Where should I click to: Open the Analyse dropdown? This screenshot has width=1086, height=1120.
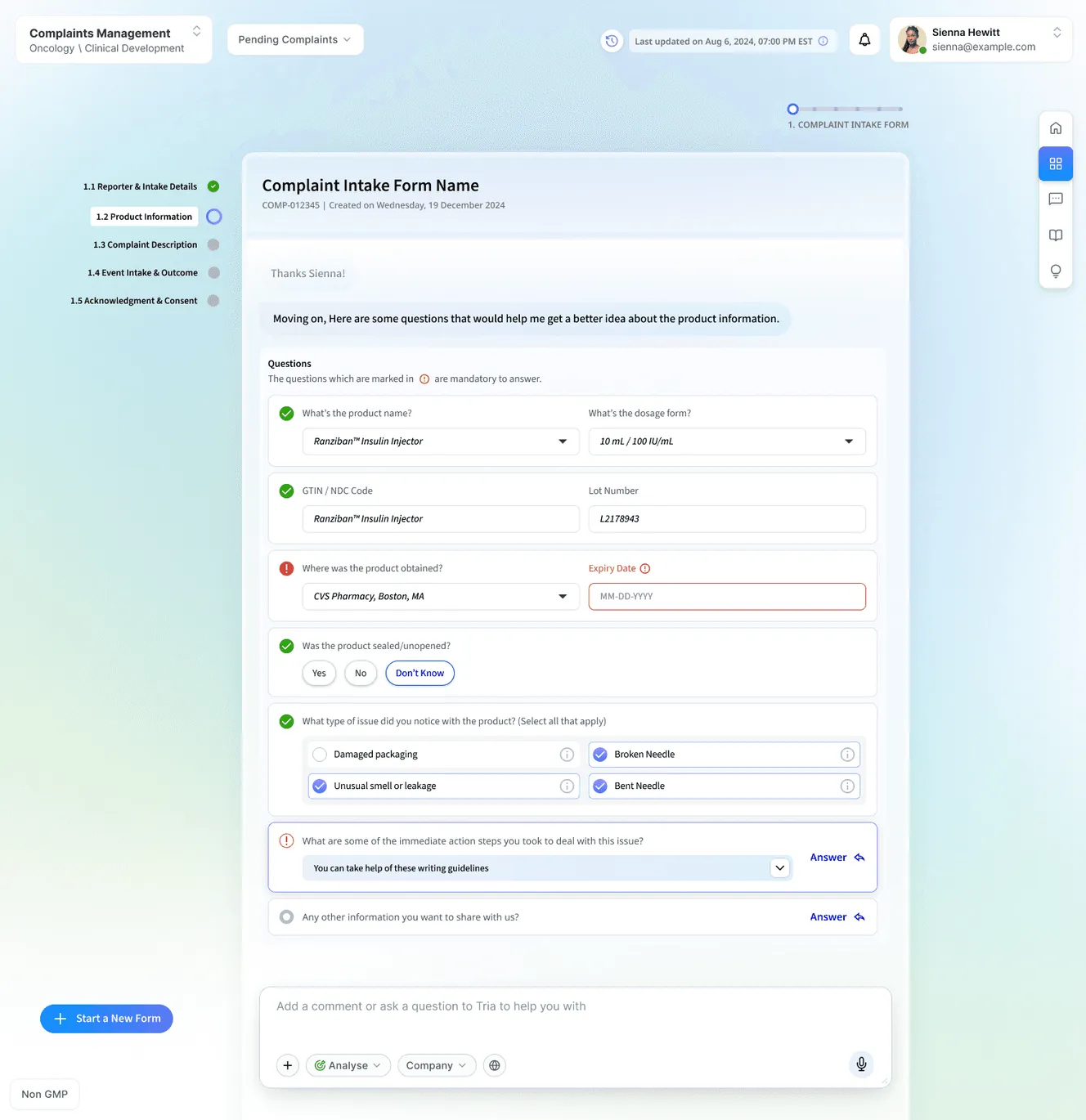click(348, 1065)
